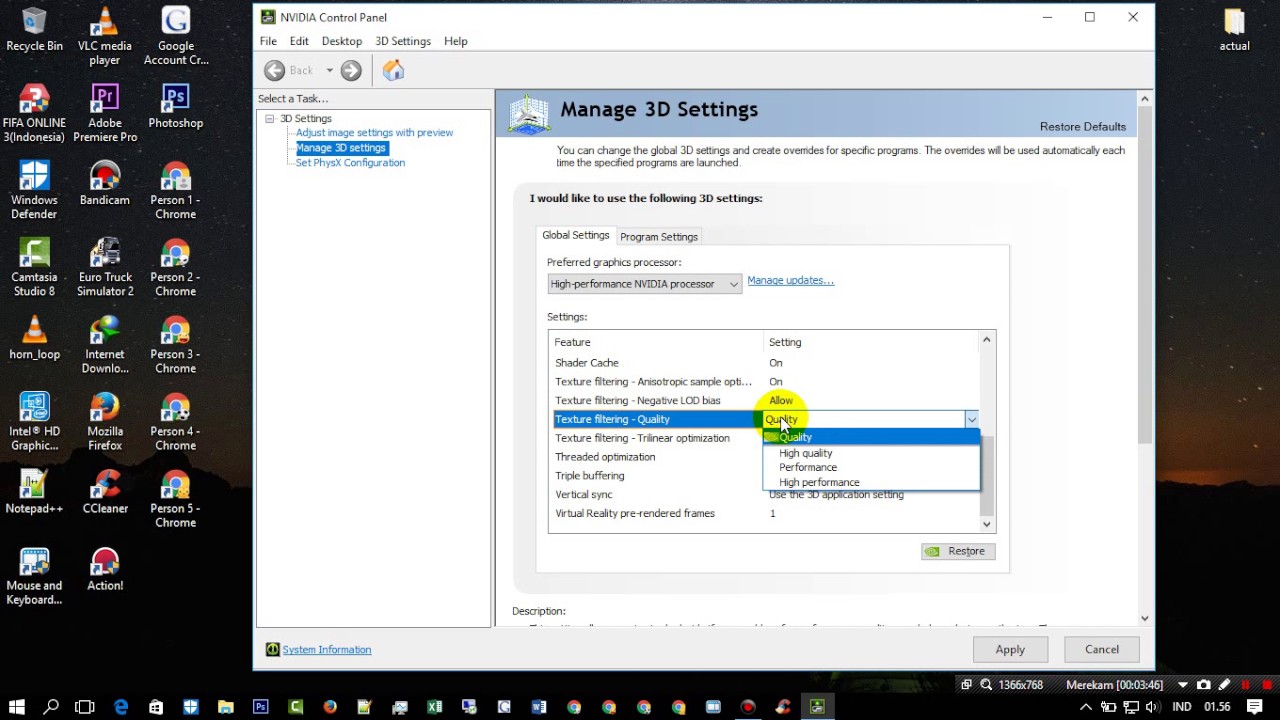Choose High quality from dropdown list
Screen dimensions: 1280x720
[806, 453]
